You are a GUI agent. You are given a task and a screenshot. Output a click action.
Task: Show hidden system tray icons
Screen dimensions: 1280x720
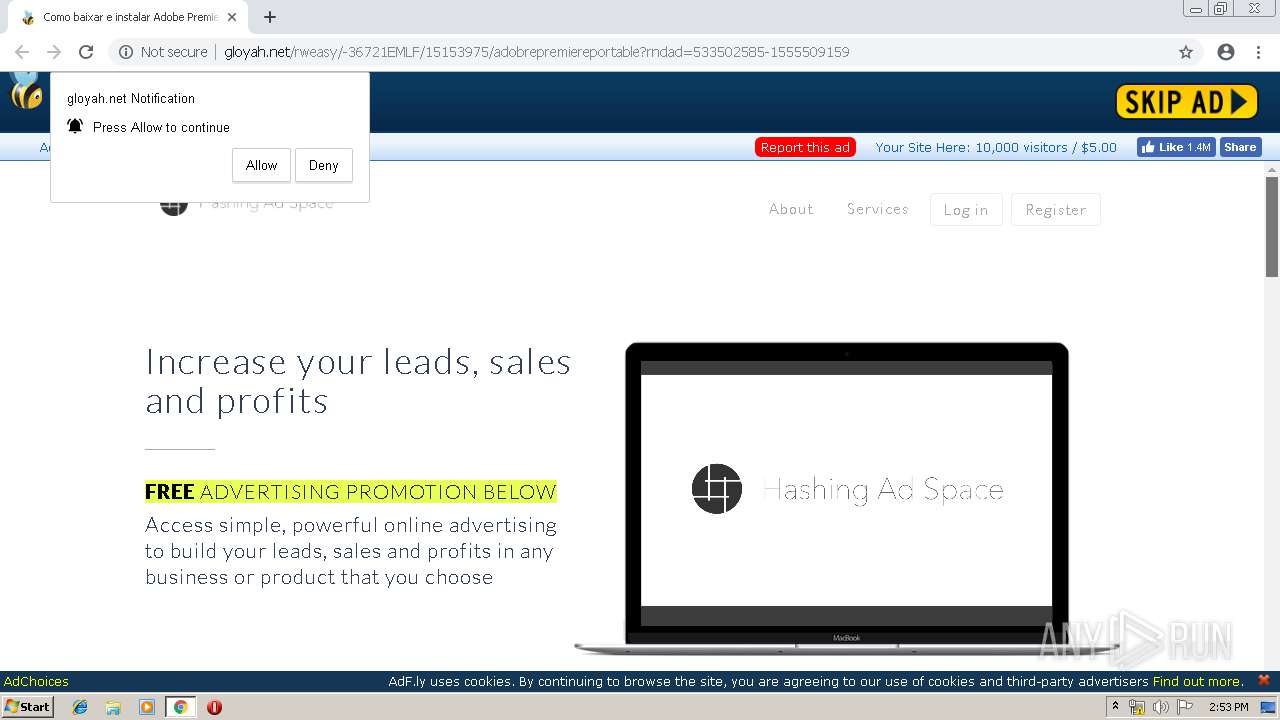tap(1115, 706)
